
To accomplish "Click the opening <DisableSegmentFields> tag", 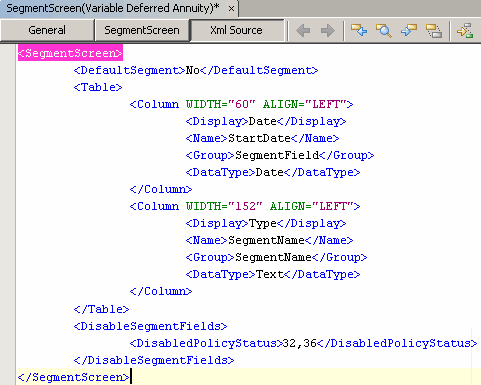I will point(150,326).
